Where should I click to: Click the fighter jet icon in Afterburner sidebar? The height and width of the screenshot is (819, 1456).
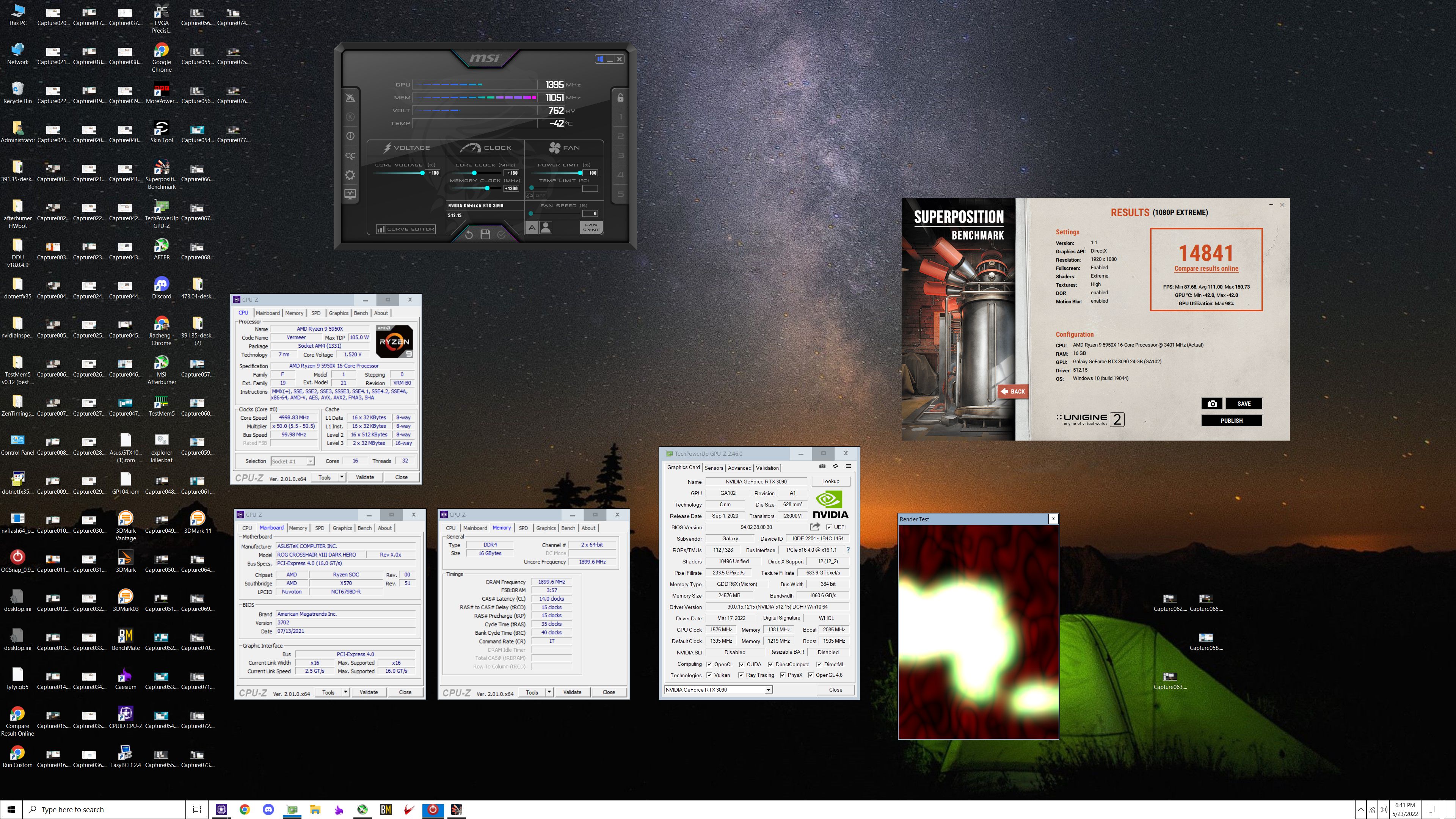tap(350, 98)
